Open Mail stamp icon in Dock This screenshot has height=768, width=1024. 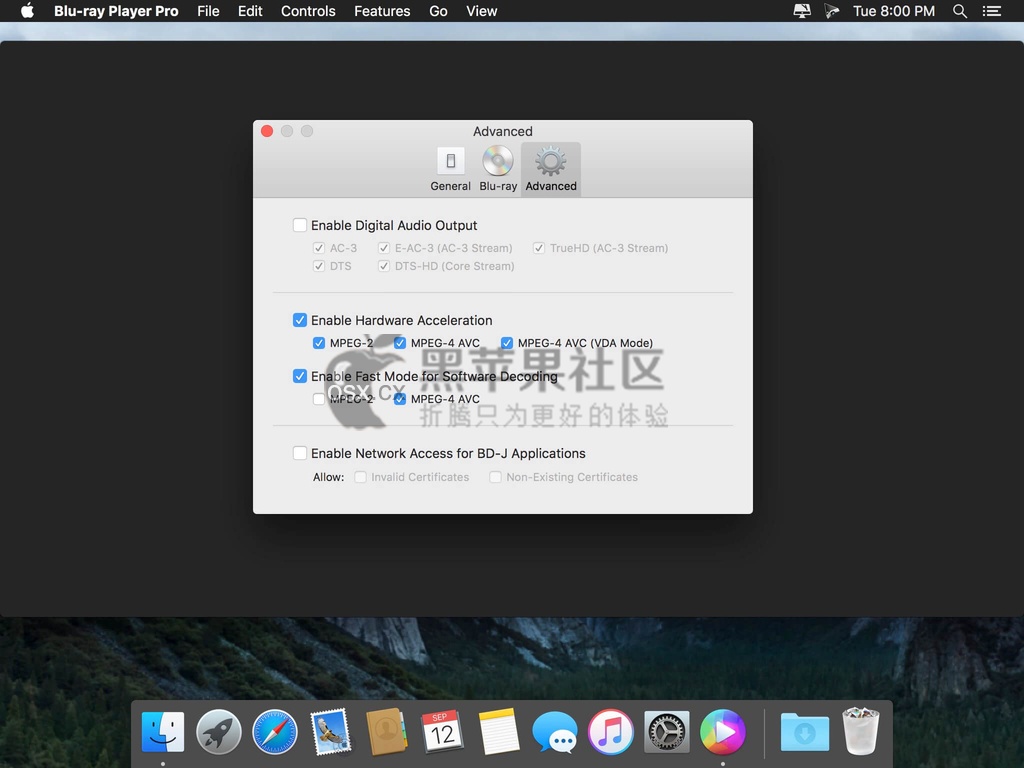point(330,732)
